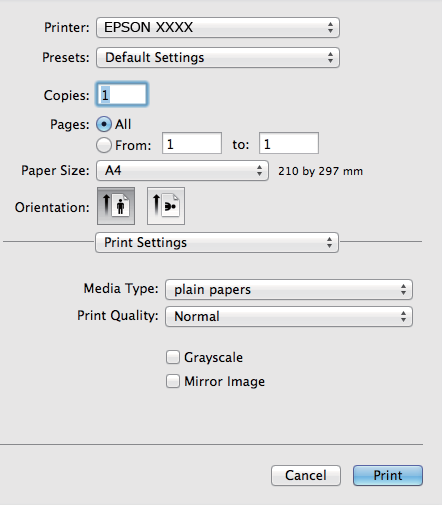Click the 'Print Quality:' label
Screen dimensions: 442x505
[x=118, y=315]
